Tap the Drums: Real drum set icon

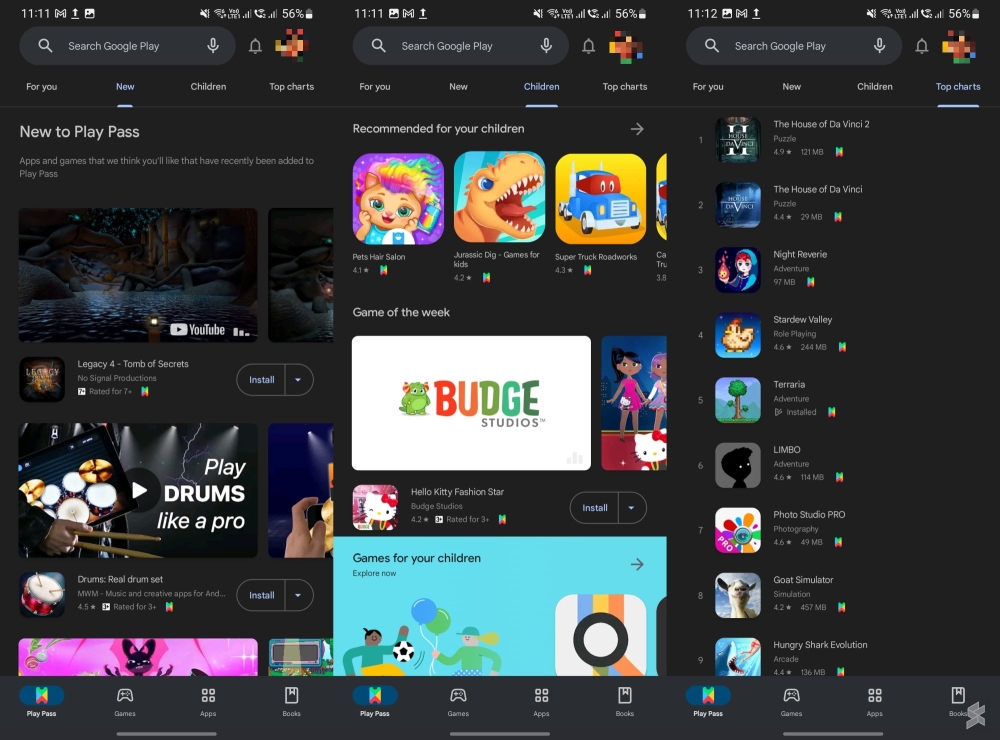42,595
